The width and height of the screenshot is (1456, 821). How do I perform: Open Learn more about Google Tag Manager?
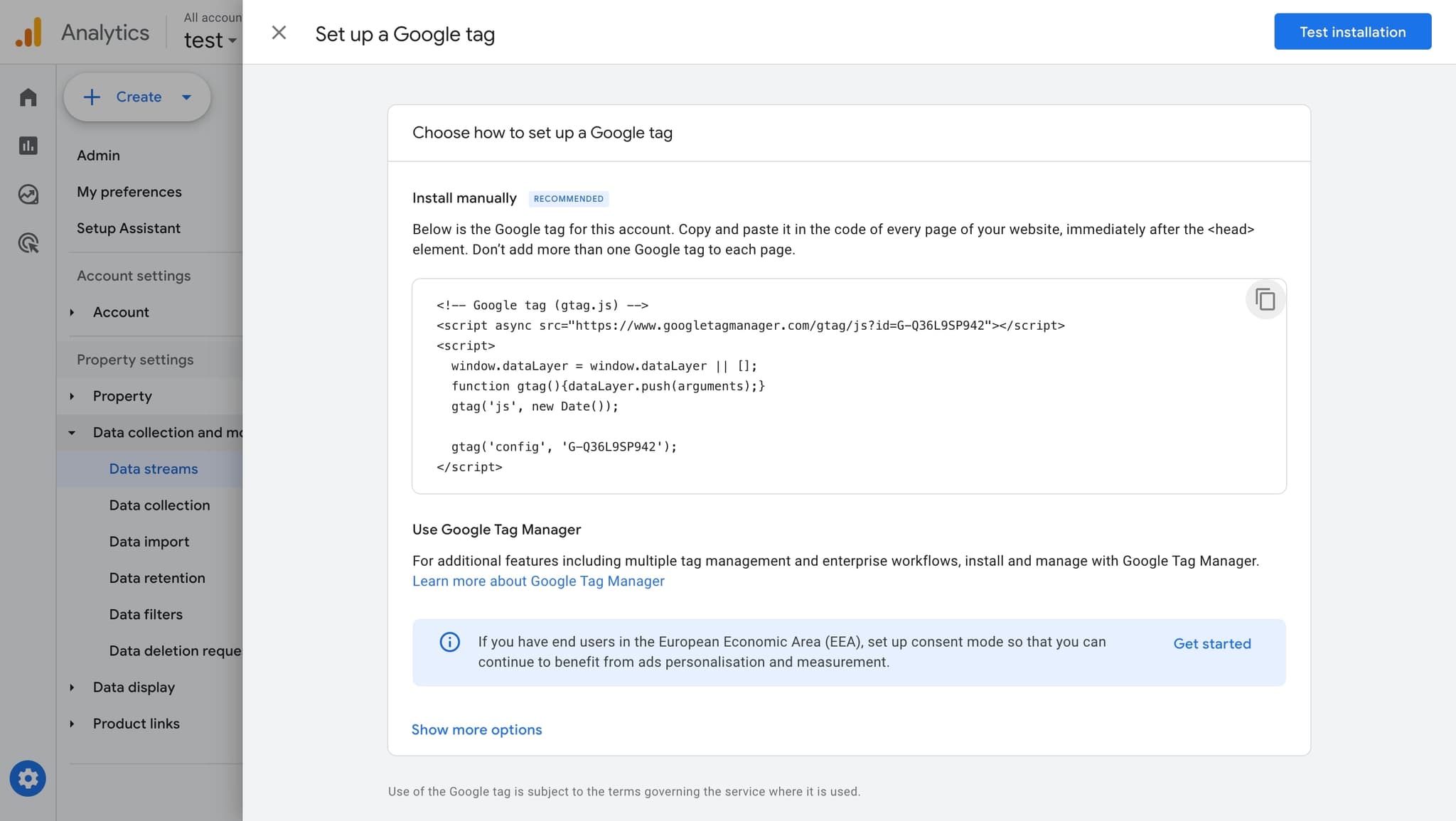[x=538, y=581]
